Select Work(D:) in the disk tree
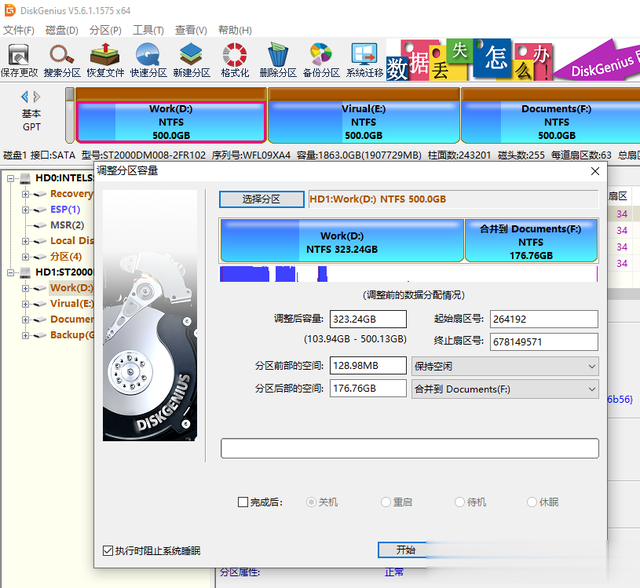Viewport: 640px width, 588px height. [71, 288]
